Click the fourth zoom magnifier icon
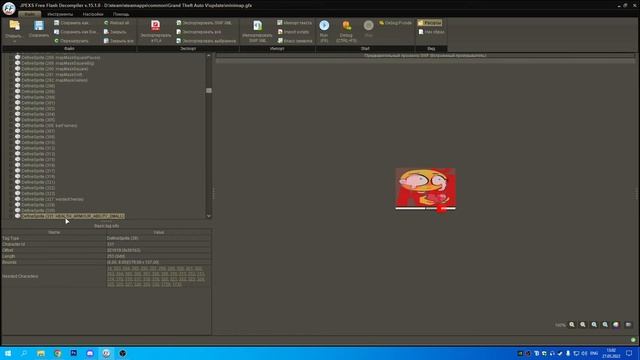Viewport: 640px width, 360px height. [605, 324]
